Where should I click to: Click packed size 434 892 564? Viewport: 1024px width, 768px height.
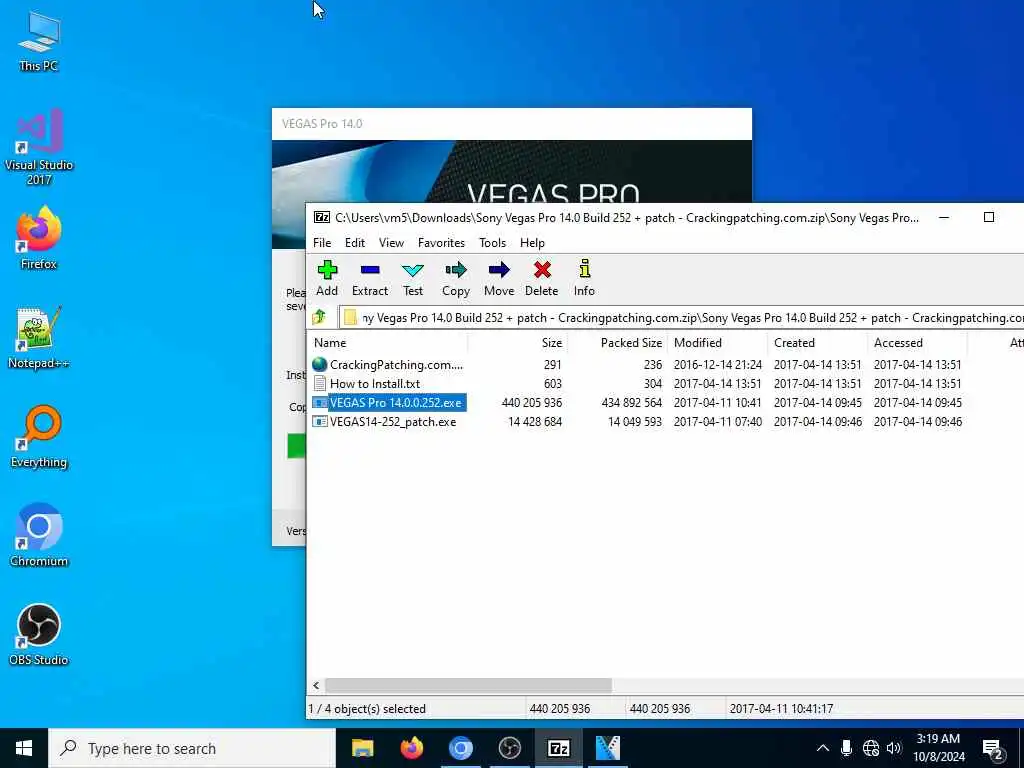[x=632, y=403]
